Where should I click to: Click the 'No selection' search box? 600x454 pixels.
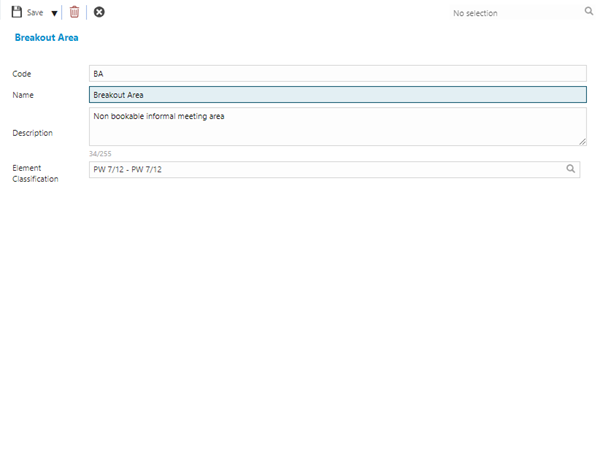[510, 13]
